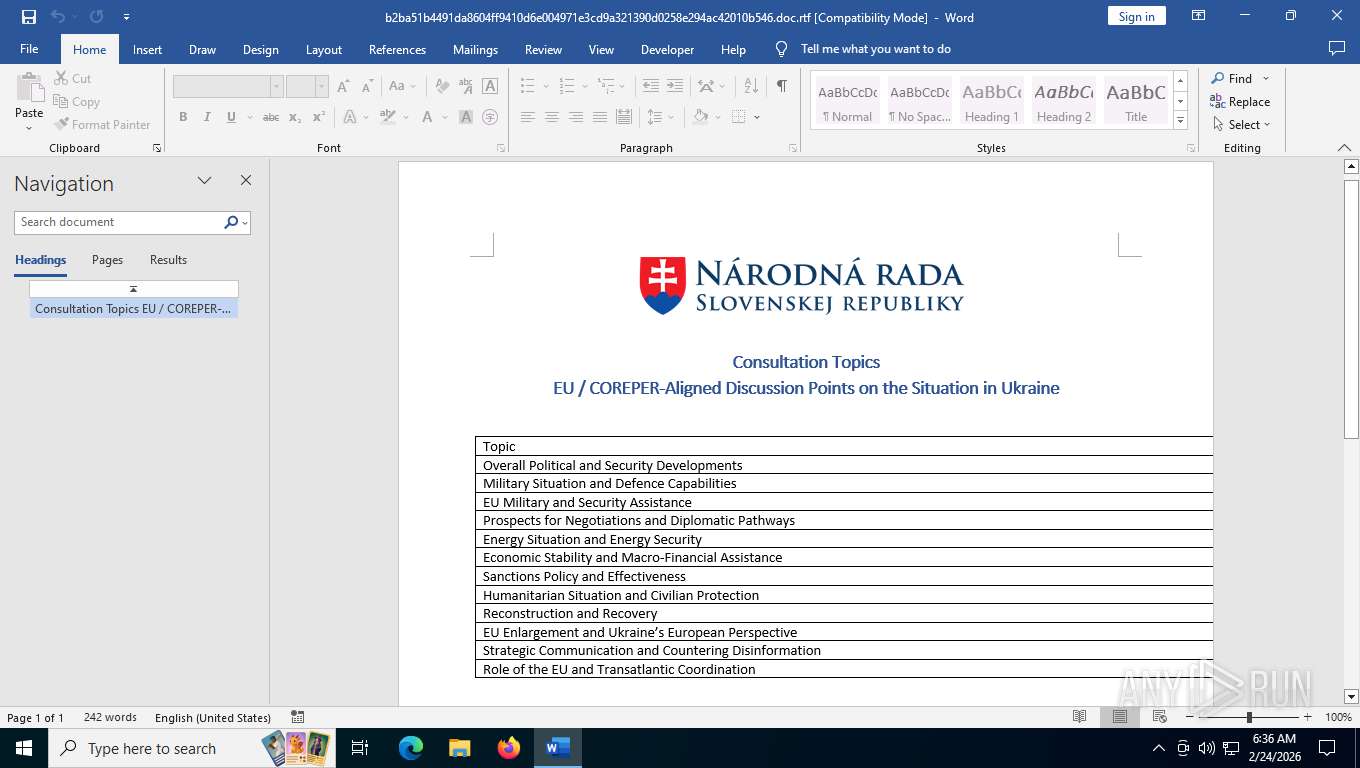1360x768 pixels.
Task: Apply the Heading 1 style
Action: click(x=991, y=102)
